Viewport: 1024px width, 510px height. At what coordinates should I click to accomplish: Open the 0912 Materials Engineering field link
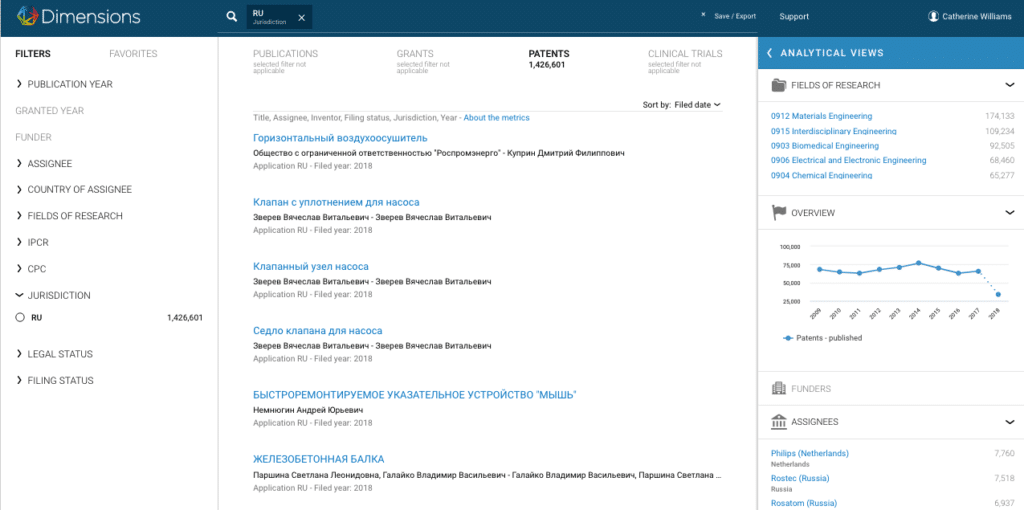click(x=821, y=116)
